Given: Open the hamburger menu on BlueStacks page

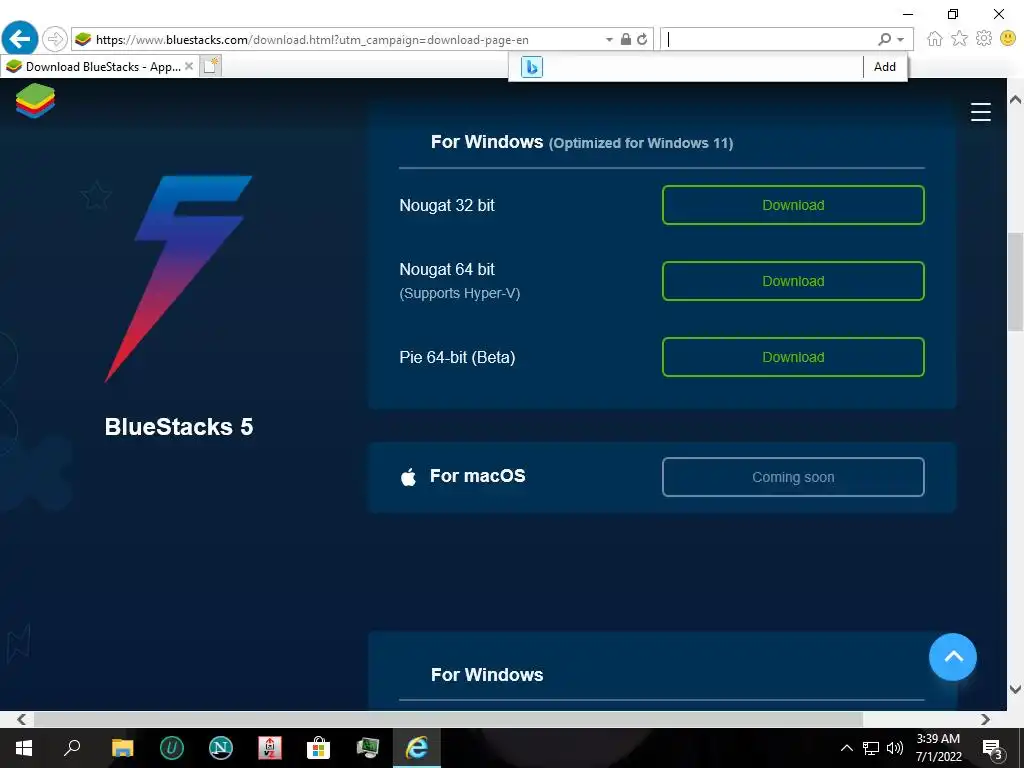Looking at the screenshot, I should 980,112.
